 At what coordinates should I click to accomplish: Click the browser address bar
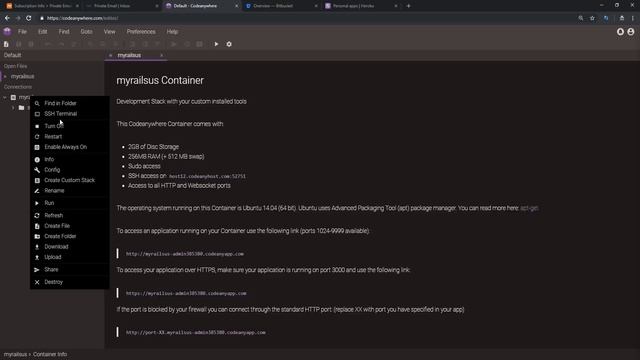coord(306,18)
